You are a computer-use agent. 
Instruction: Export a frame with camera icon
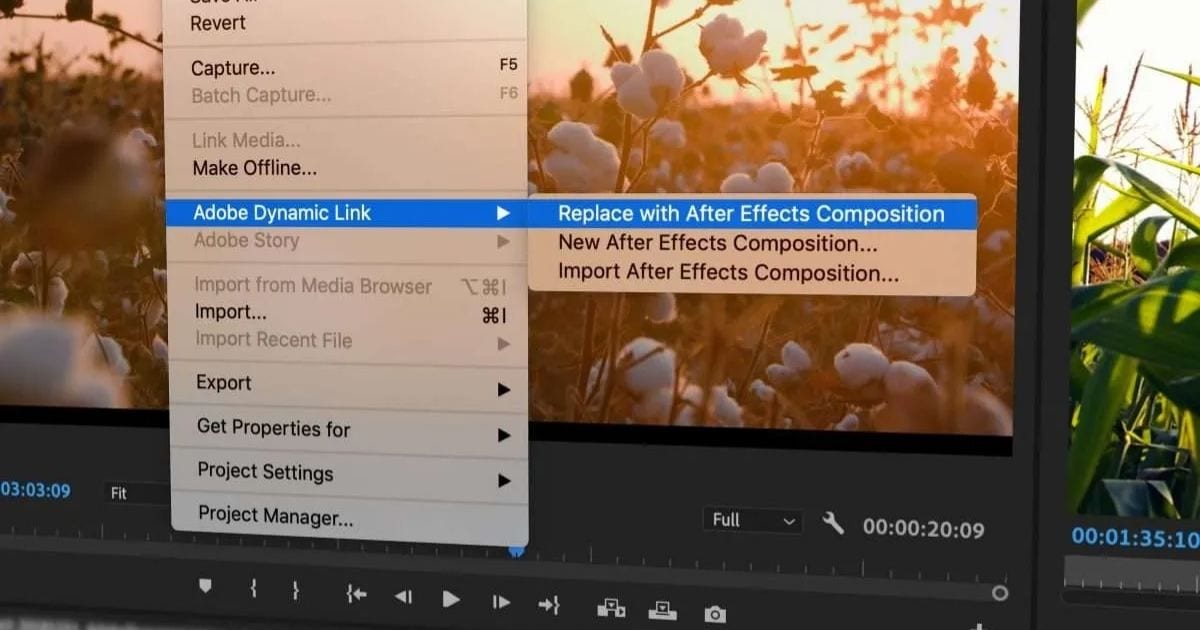pyautogui.click(x=714, y=614)
